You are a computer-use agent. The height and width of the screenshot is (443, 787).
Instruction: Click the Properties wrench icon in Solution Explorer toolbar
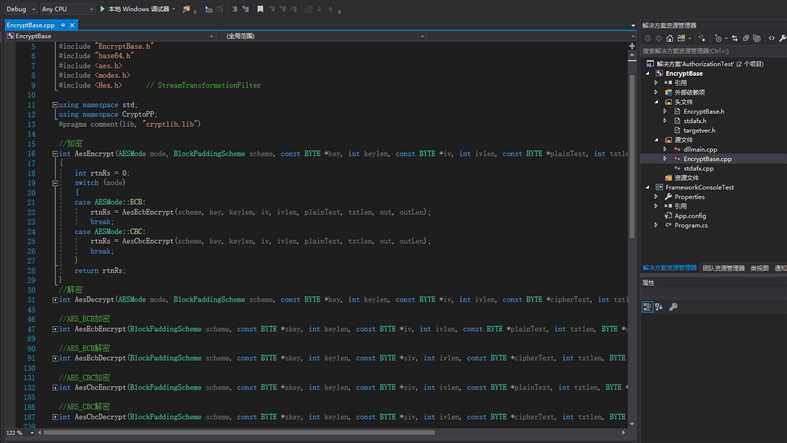[782, 38]
